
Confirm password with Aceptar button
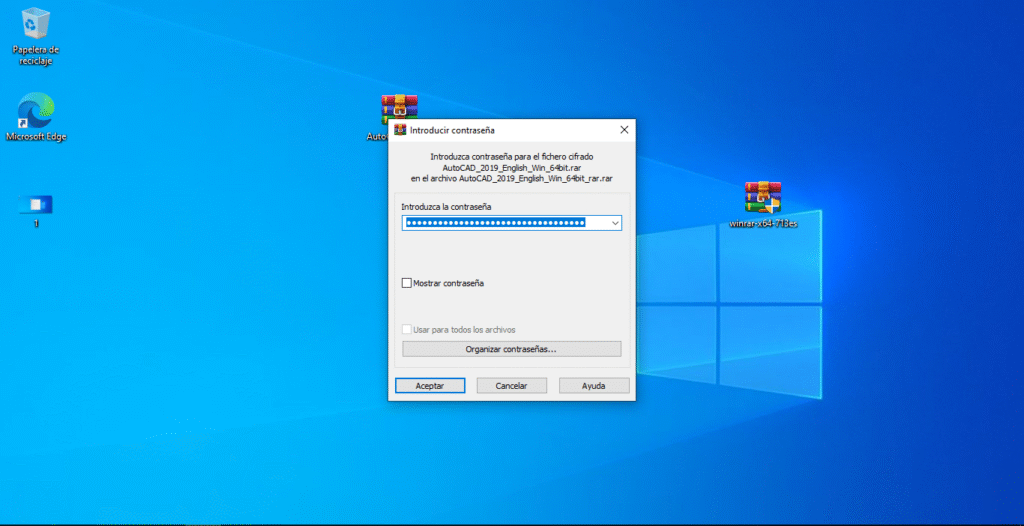[430, 386]
